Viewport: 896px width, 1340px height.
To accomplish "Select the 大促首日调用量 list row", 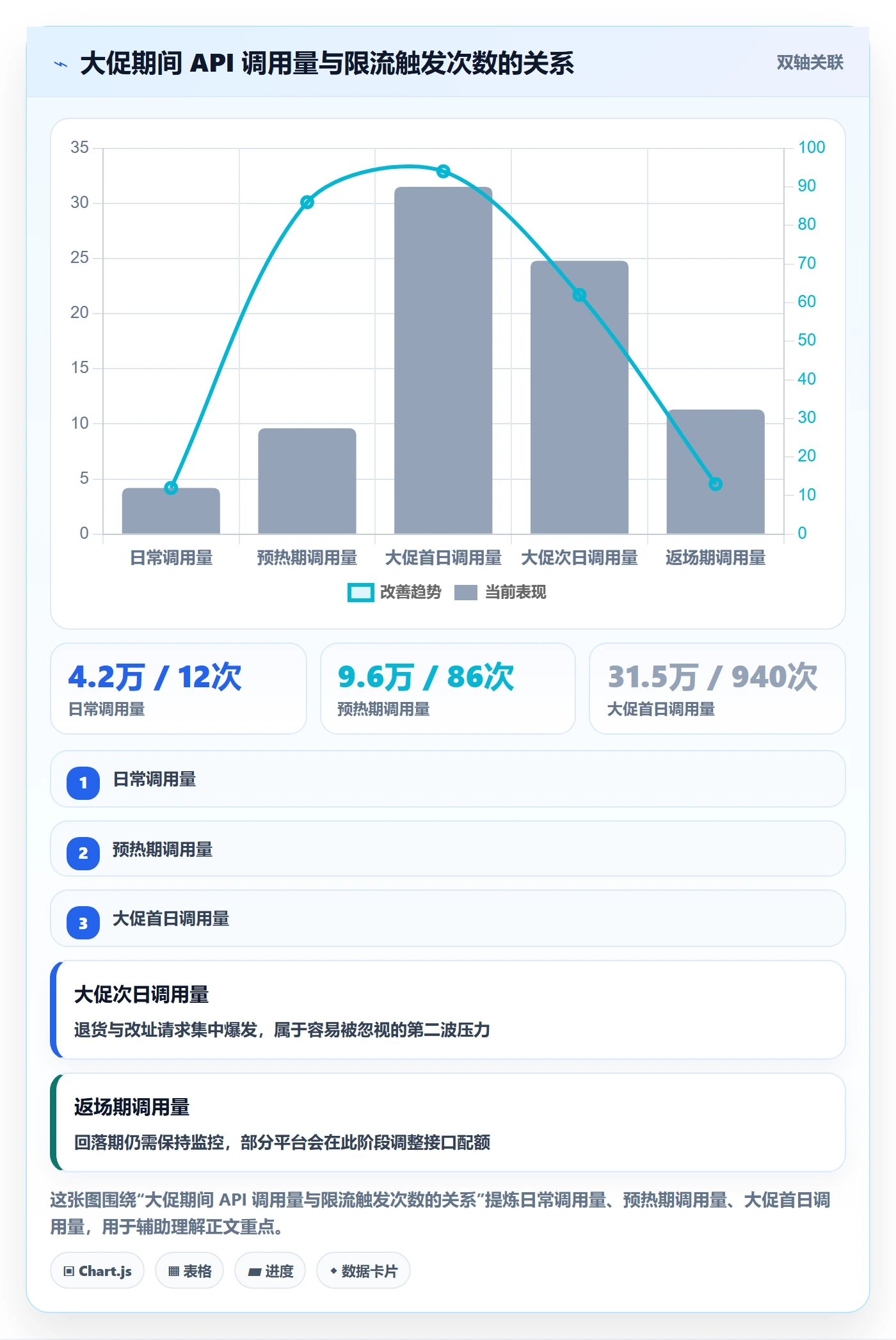I will pyautogui.click(x=448, y=919).
